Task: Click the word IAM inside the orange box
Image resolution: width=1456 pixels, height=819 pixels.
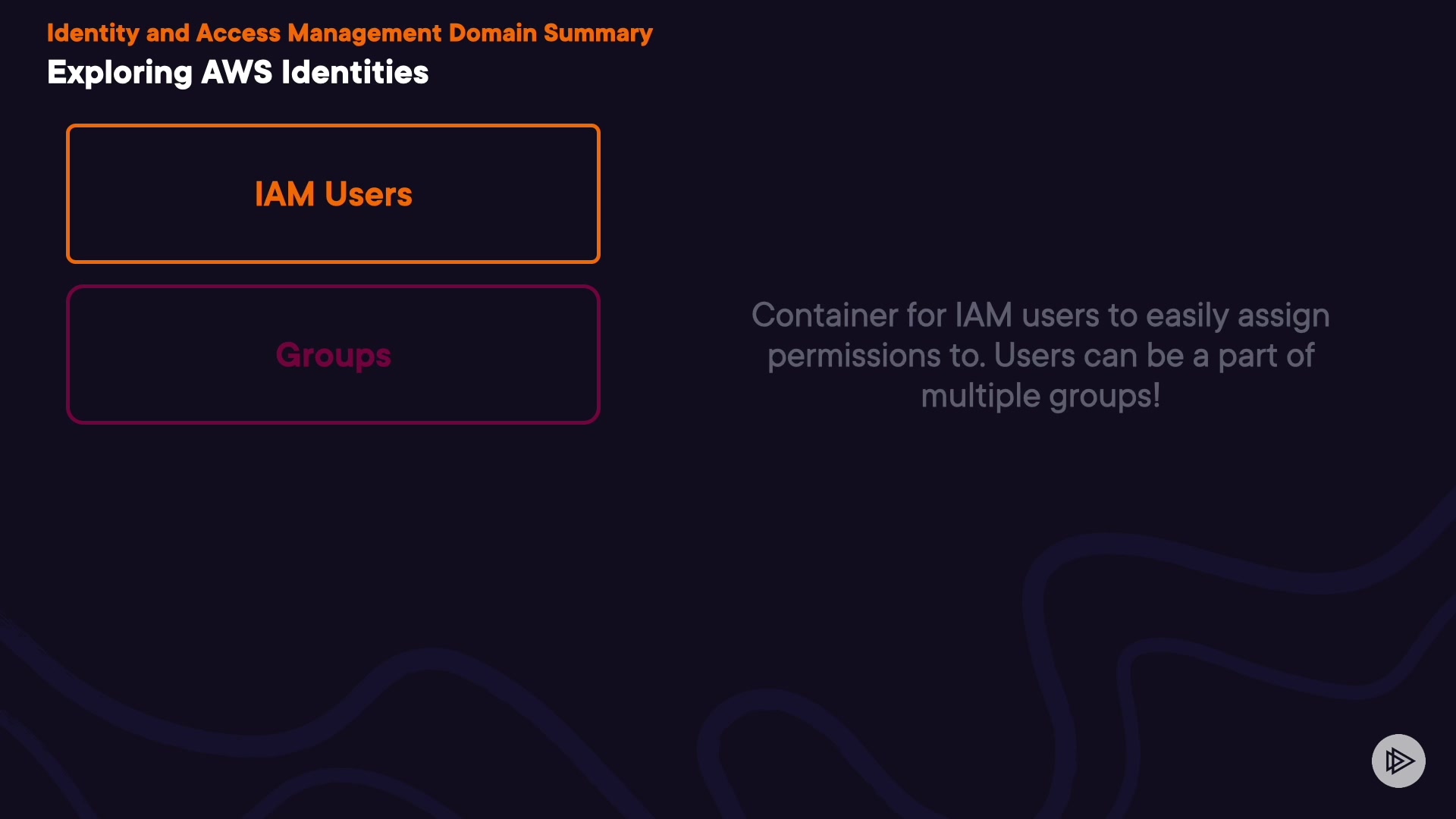Action: 284,195
